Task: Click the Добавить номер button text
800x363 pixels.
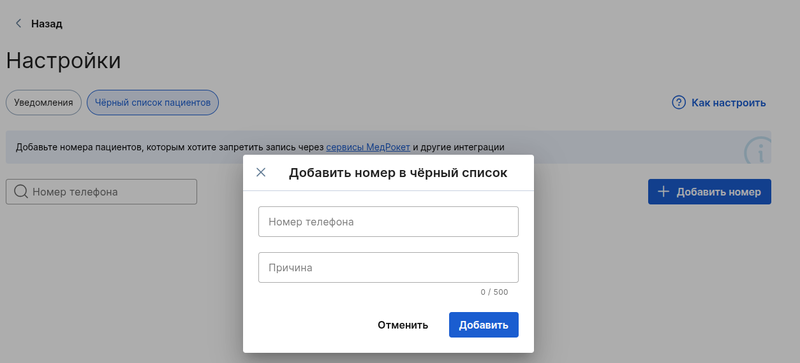Action: point(718,192)
